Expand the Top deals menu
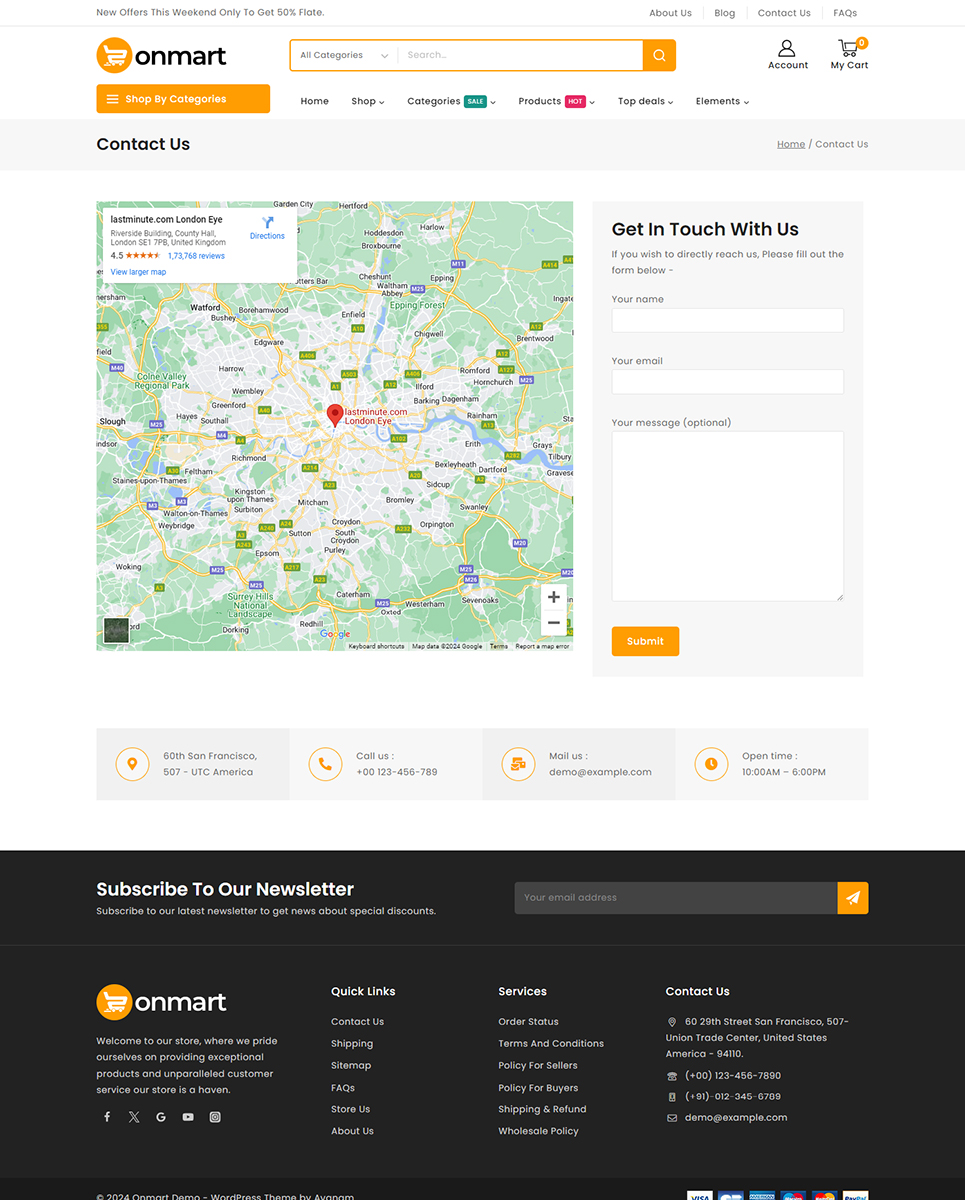 pos(645,101)
